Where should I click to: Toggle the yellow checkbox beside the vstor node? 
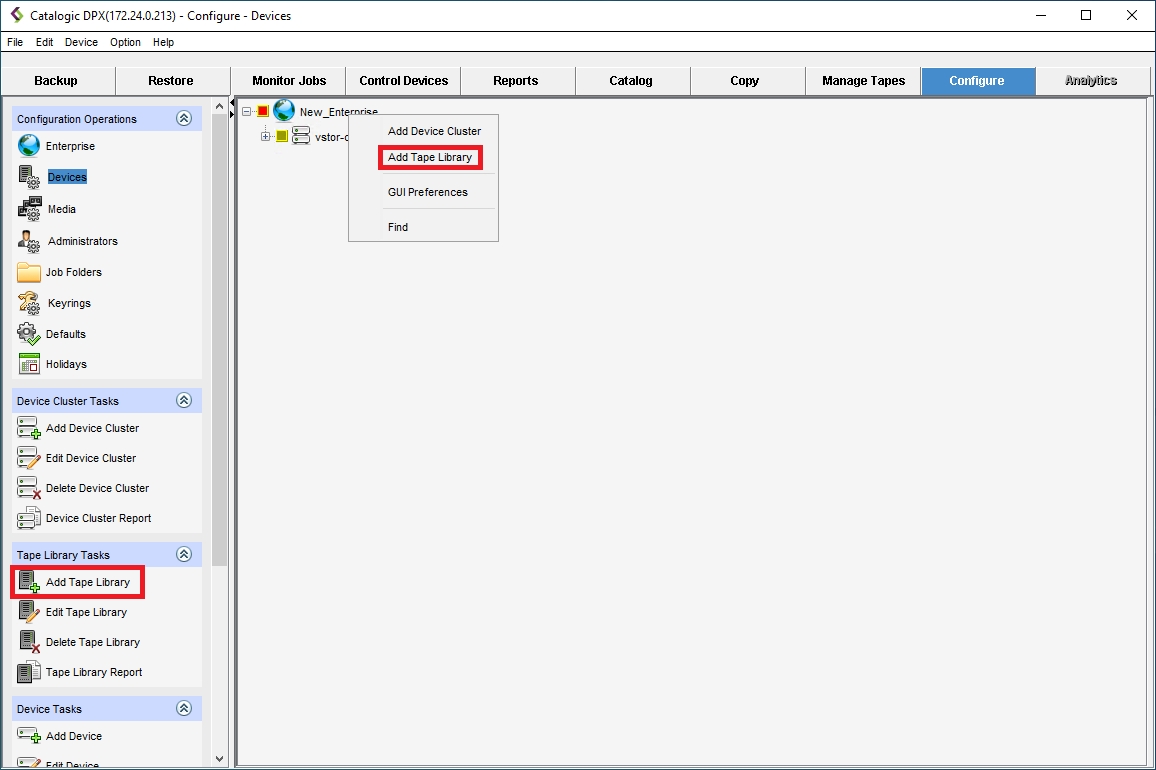tap(282, 137)
